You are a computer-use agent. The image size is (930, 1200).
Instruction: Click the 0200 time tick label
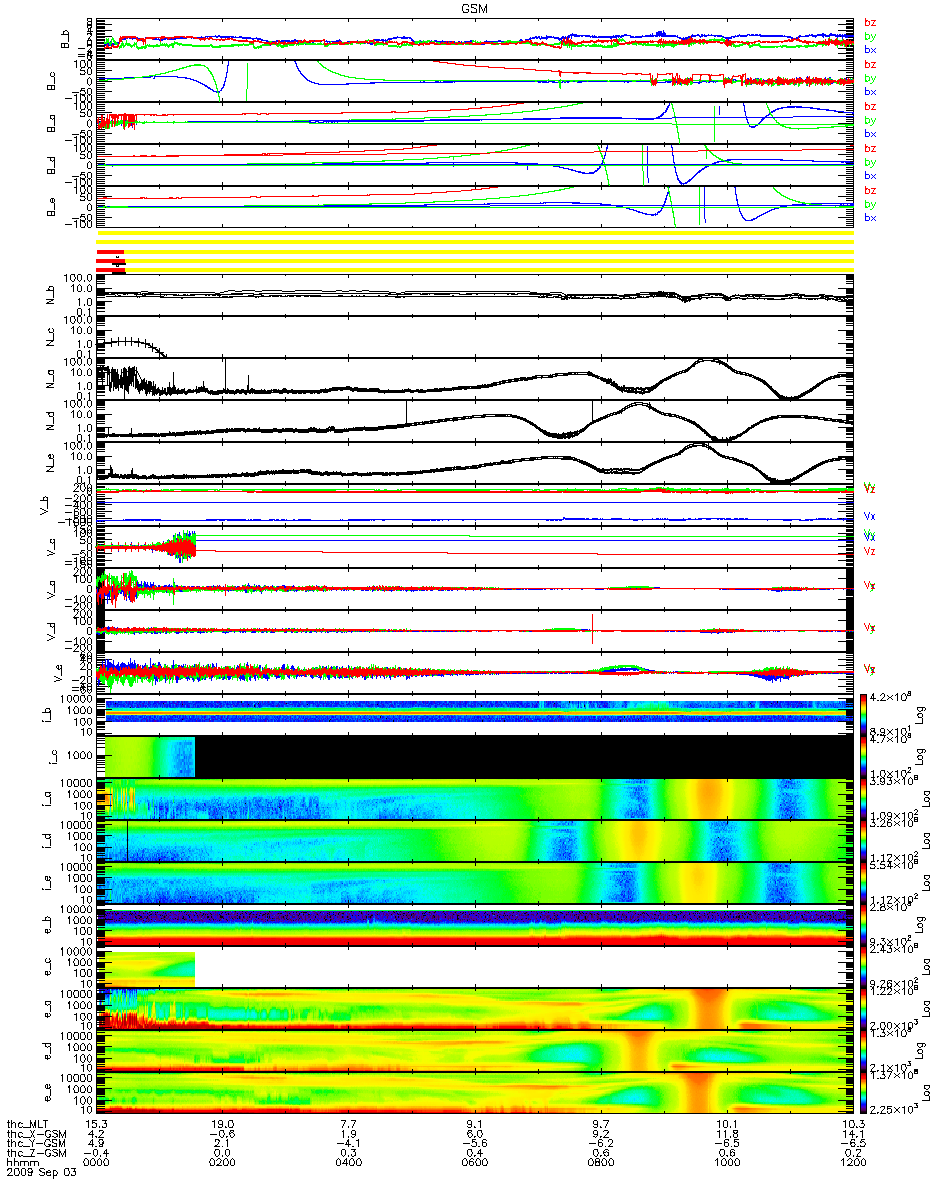pos(221,1164)
